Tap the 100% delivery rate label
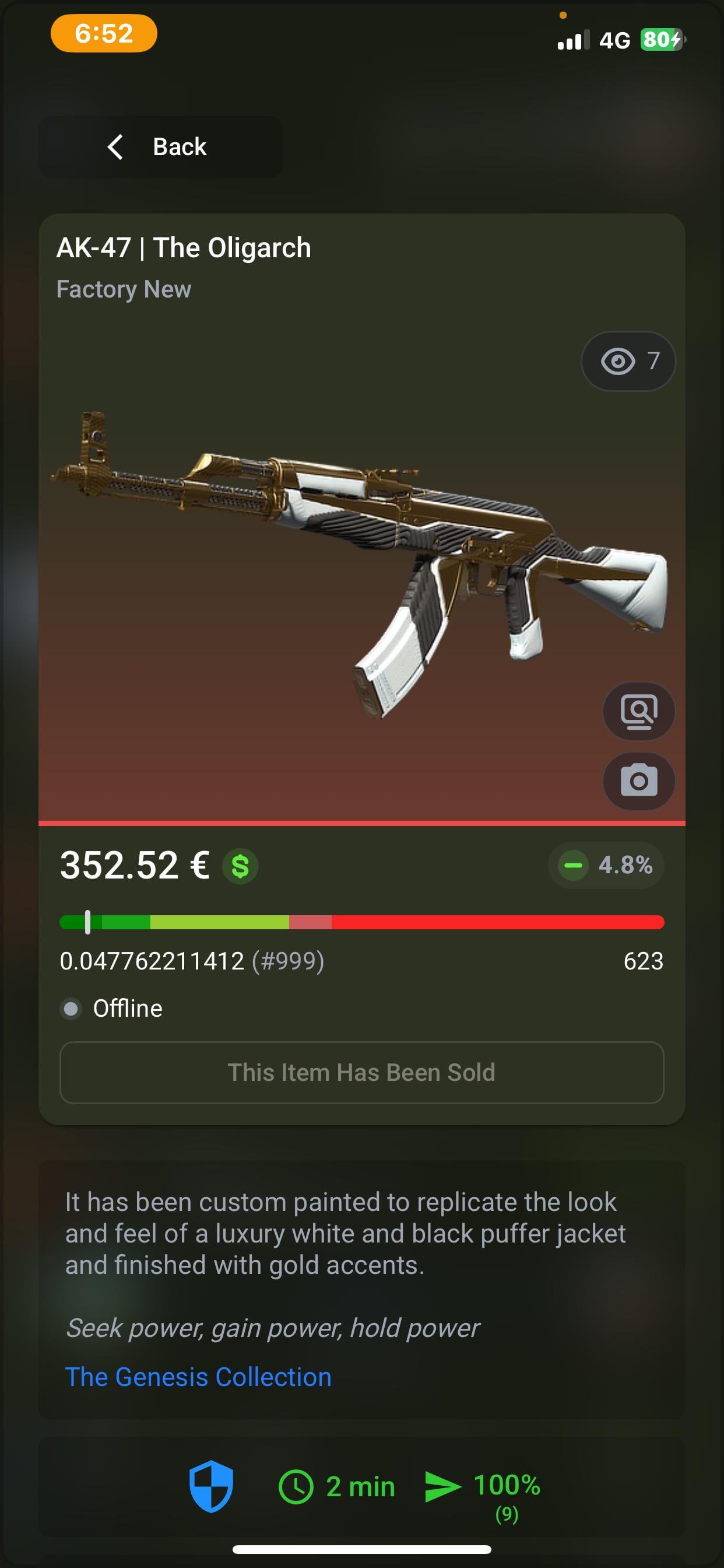 [x=507, y=1485]
